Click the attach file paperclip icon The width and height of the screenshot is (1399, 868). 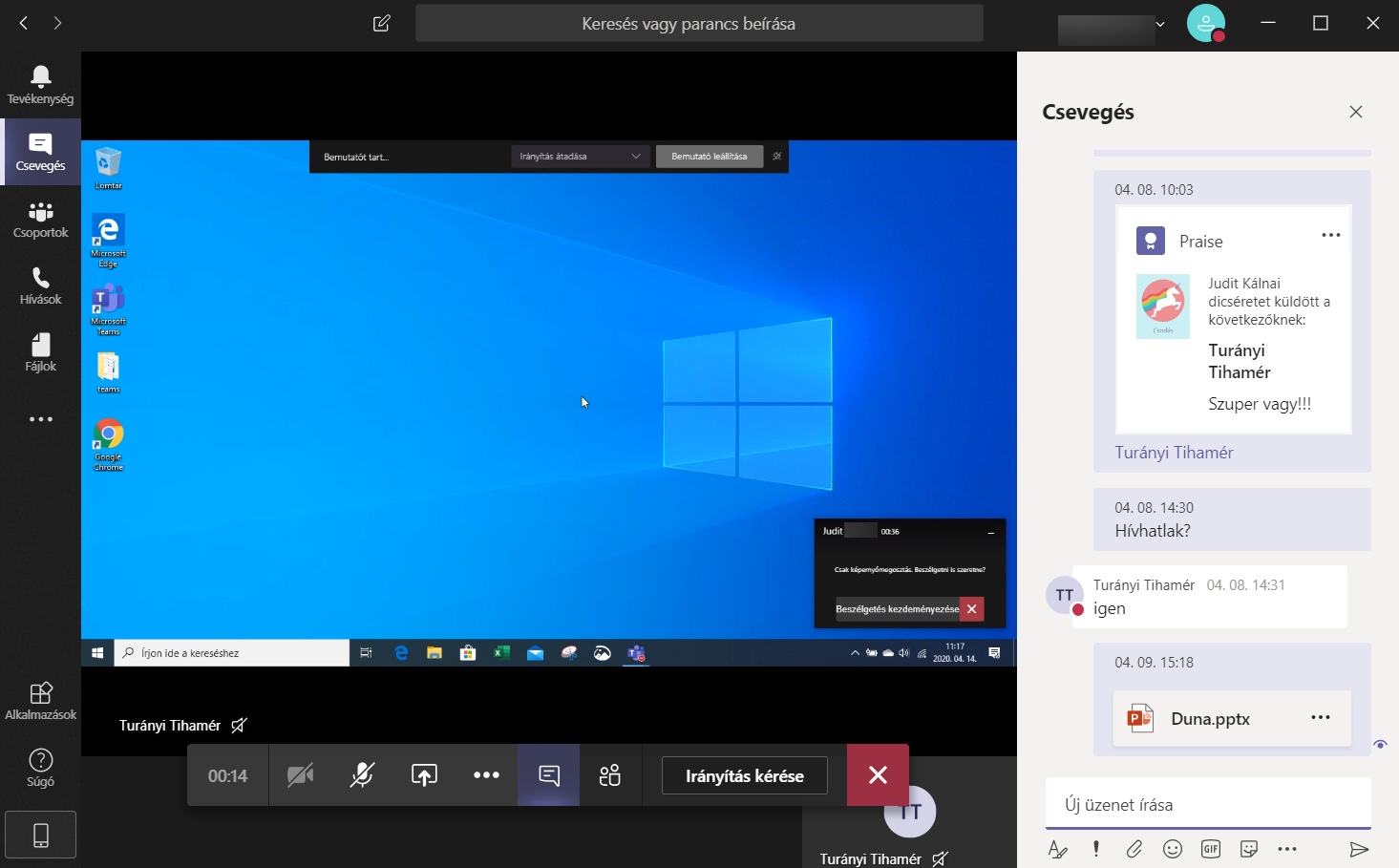tap(1134, 849)
